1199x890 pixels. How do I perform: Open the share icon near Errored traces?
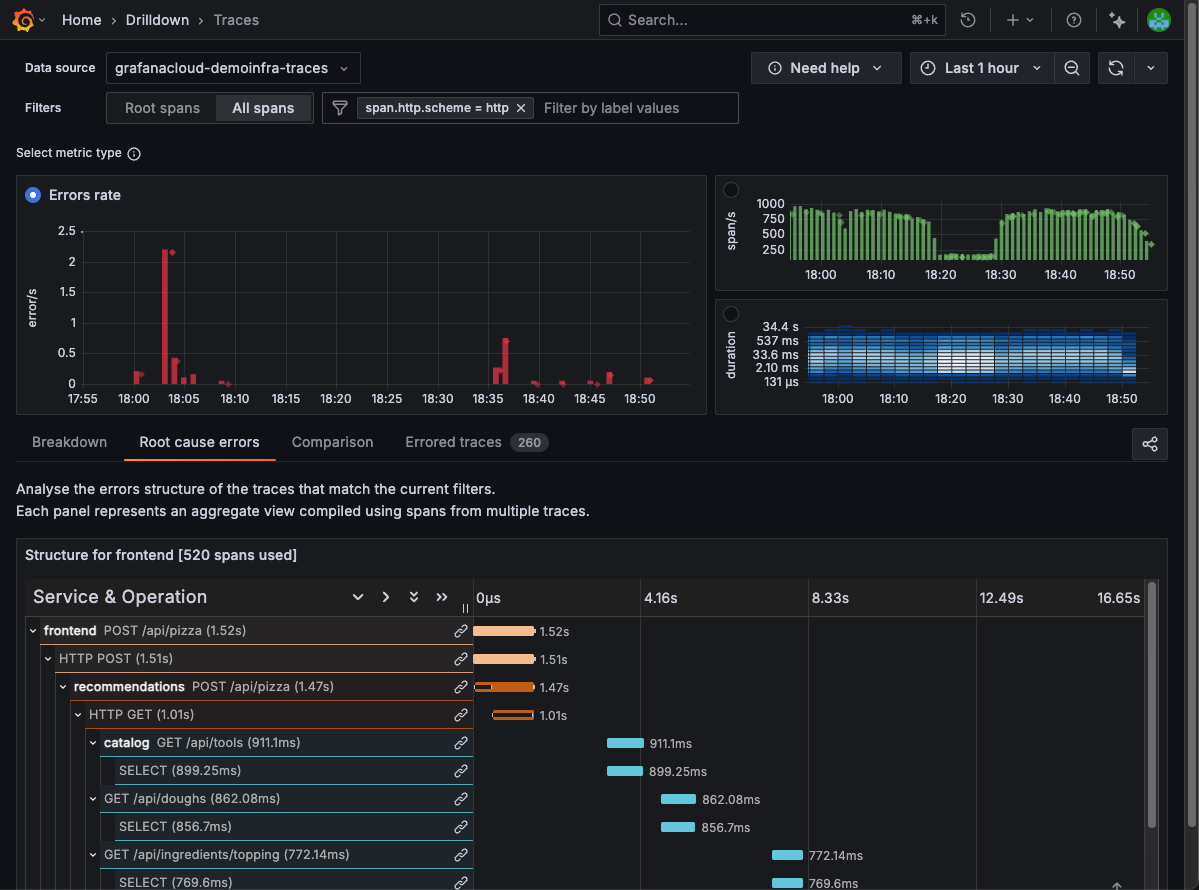pyautogui.click(x=1149, y=443)
